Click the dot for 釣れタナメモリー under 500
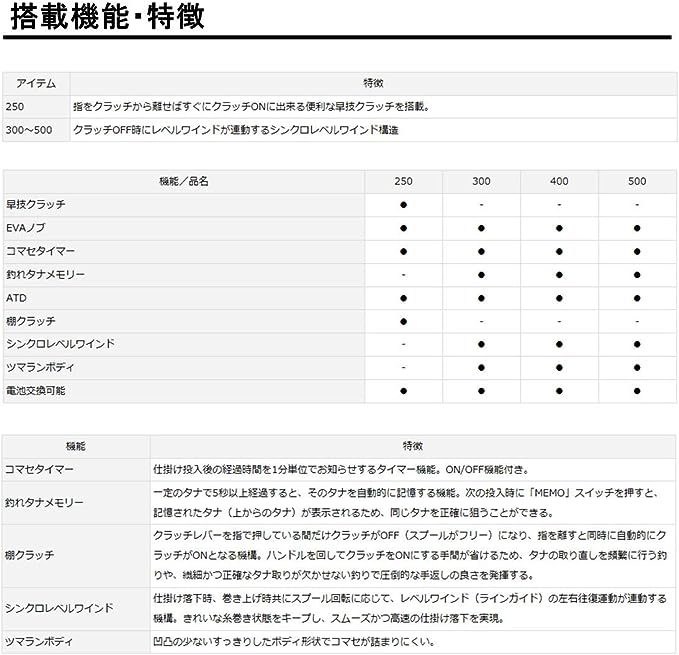The width and height of the screenshot is (679, 655). [x=637, y=275]
